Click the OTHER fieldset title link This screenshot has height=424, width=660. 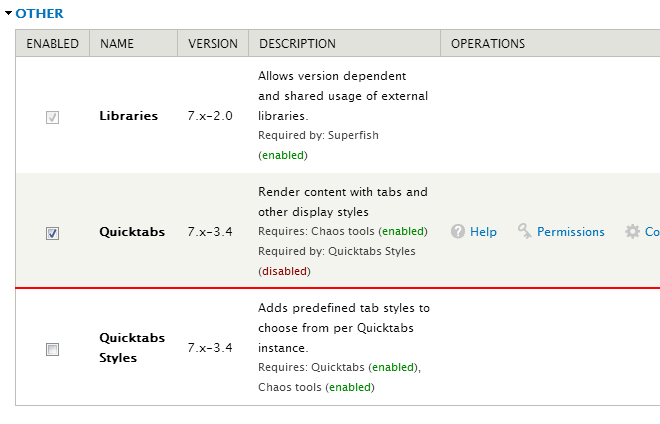(x=39, y=13)
